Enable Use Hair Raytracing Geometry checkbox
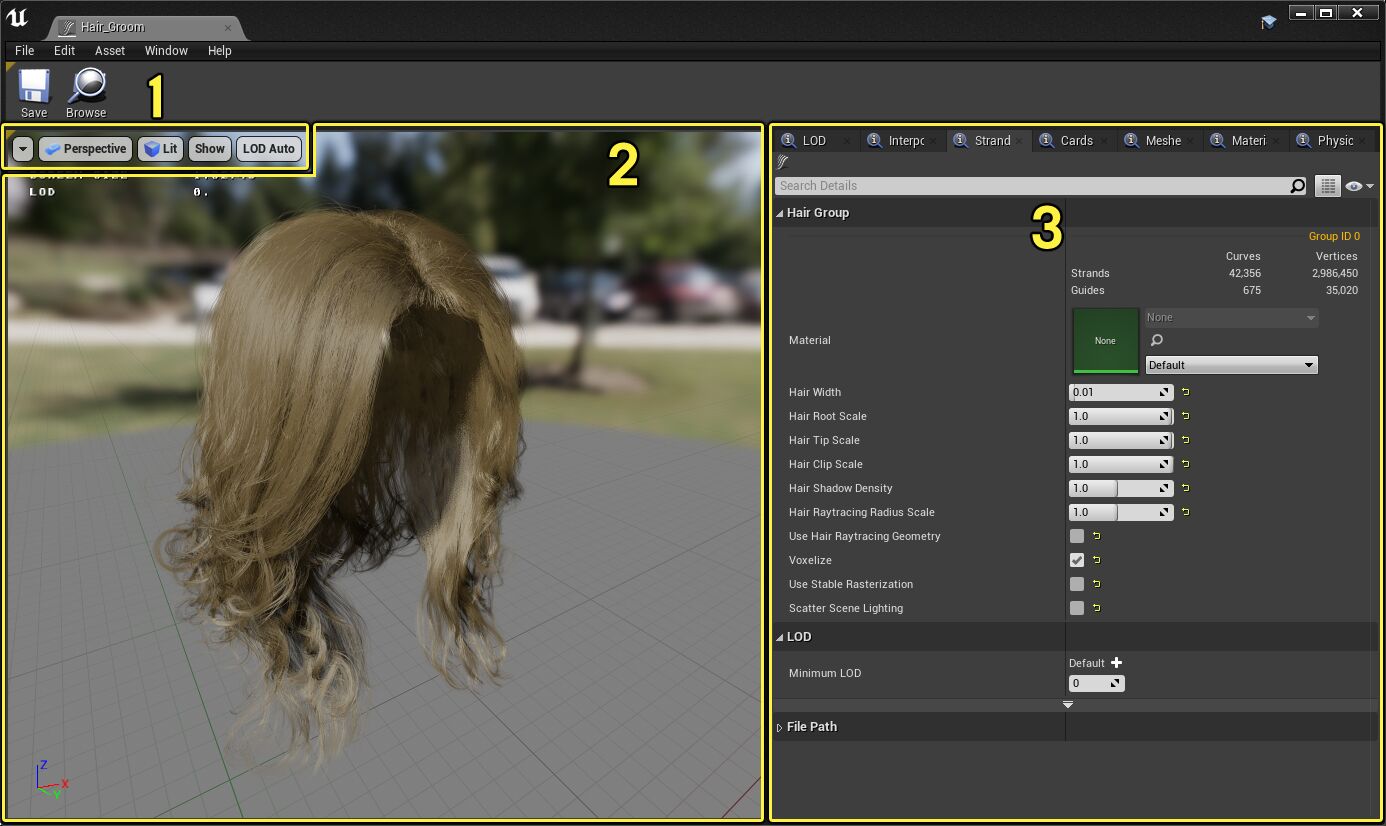The height and width of the screenshot is (826, 1386). click(1077, 536)
